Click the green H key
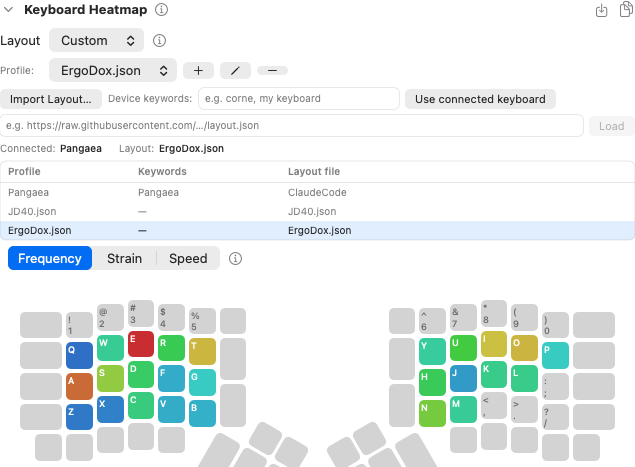Viewport: 635px width, 467px height. tap(433, 382)
